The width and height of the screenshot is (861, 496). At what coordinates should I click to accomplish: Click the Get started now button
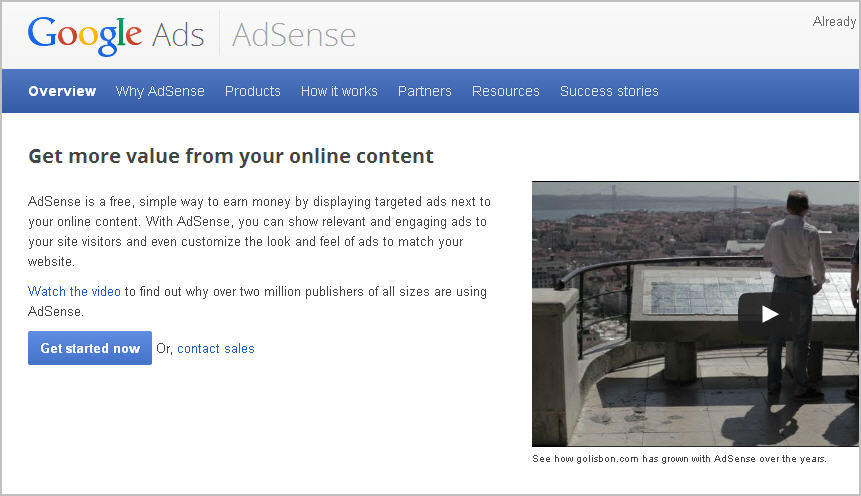coord(90,348)
